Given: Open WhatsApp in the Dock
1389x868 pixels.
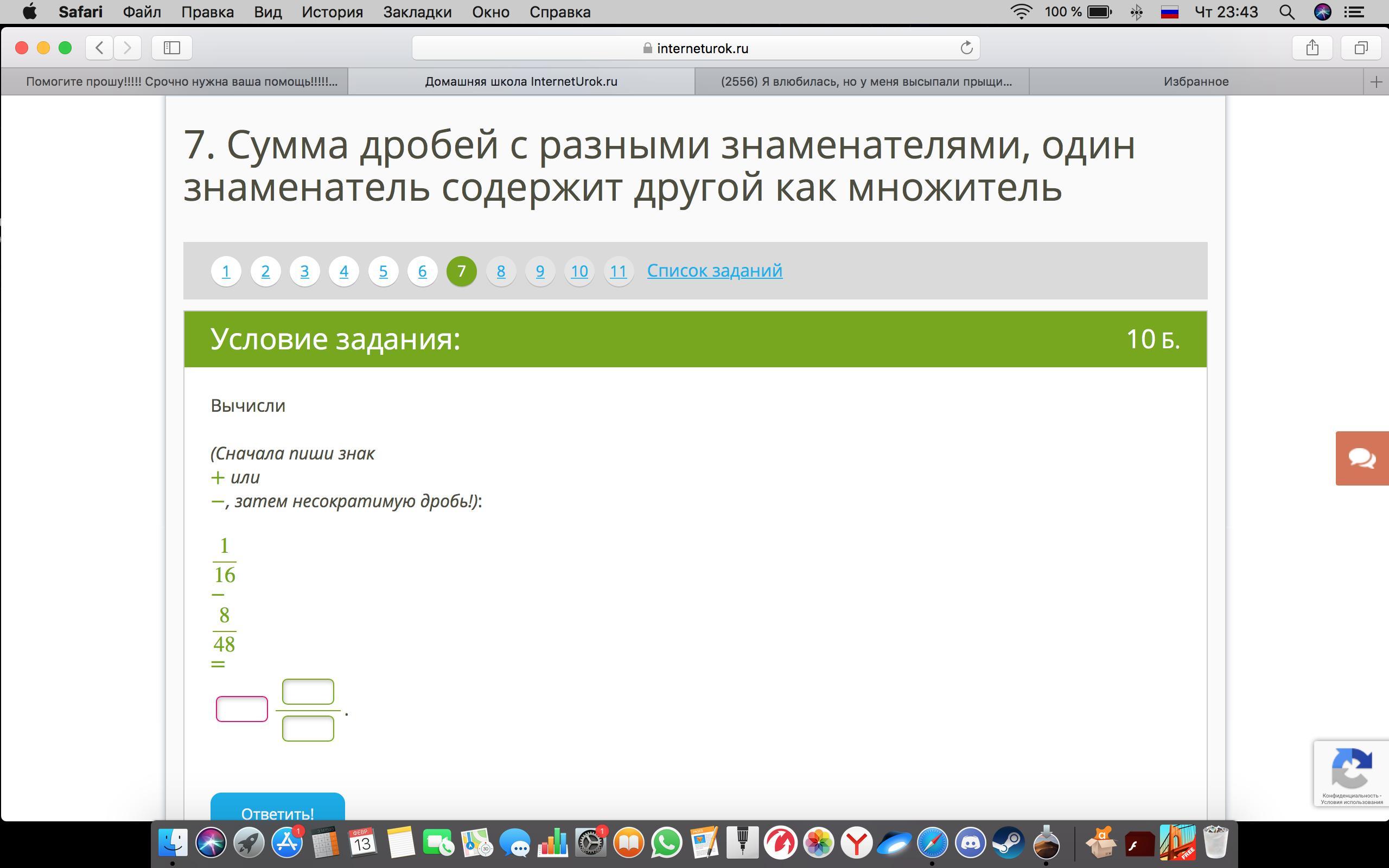Looking at the screenshot, I should click(x=666, y=843).
